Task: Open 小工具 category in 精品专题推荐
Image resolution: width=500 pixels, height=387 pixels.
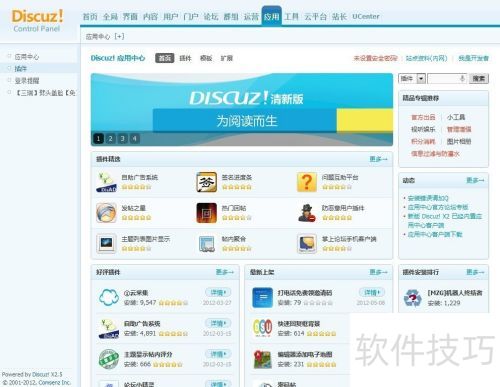Action: pyautogui.click(x=456, y=117)
